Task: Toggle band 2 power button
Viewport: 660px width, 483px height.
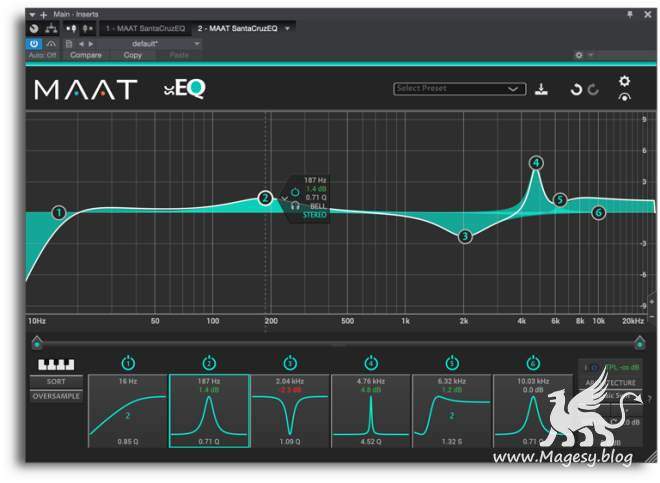Action: pos(209,363)
